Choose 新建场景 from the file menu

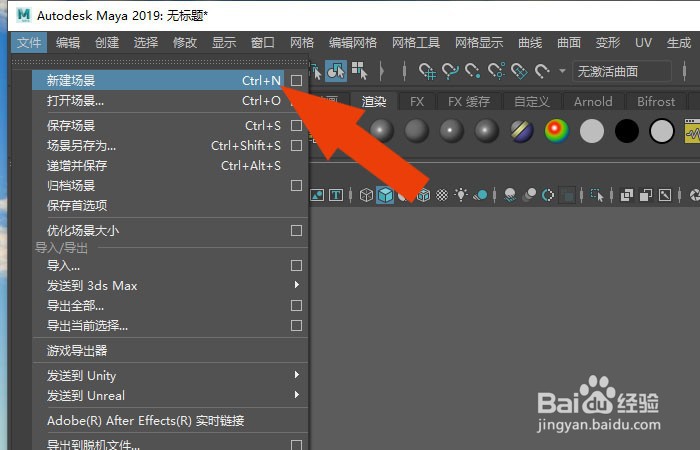pyautogui.click(x=158, y=80)
